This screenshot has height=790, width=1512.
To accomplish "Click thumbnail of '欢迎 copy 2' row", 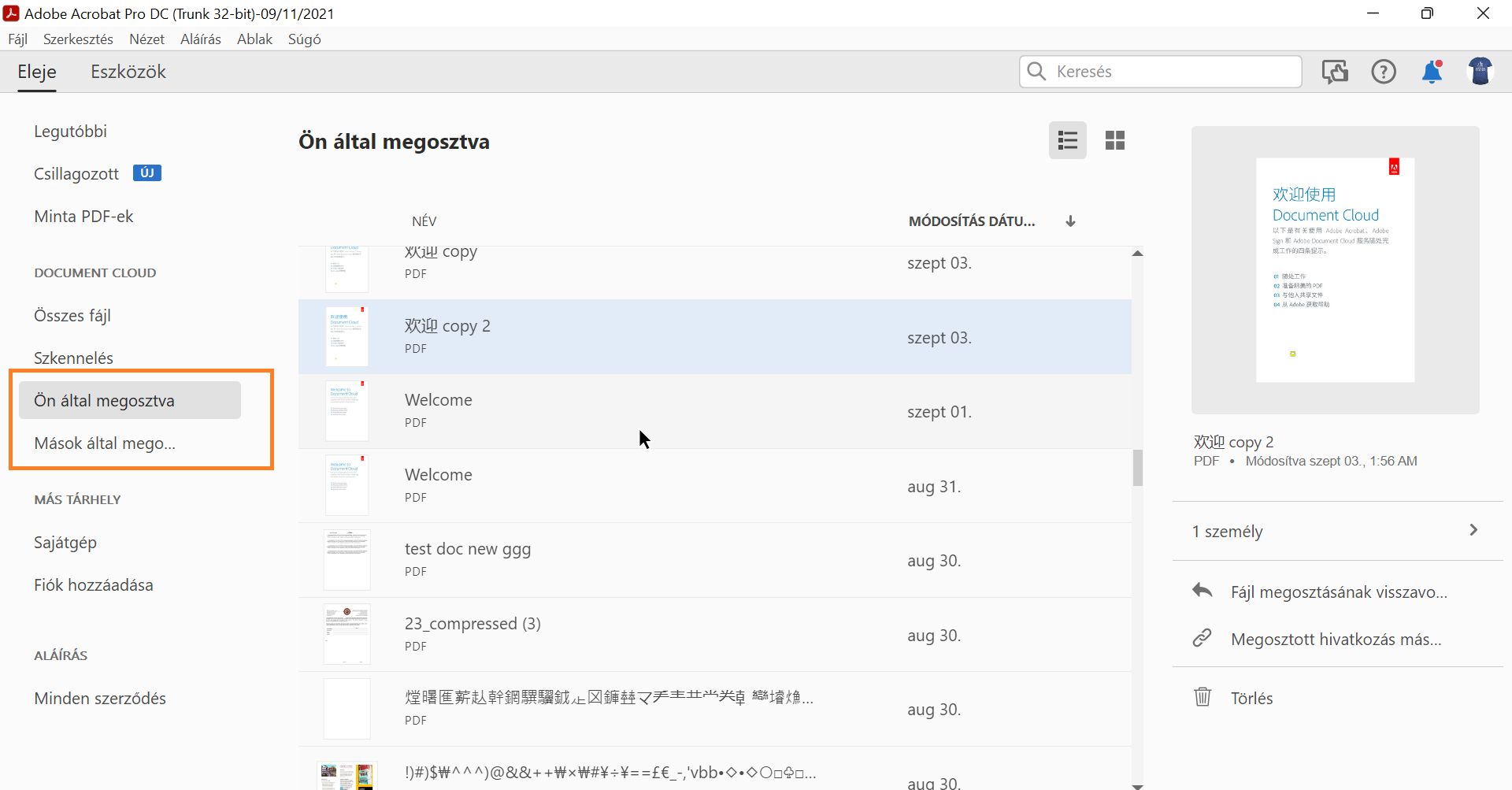I will click(347, 336).
